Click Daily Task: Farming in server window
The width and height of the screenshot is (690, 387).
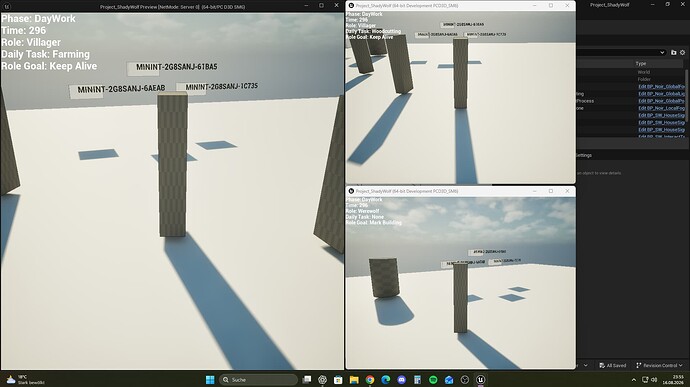click(x=45, y=55)
